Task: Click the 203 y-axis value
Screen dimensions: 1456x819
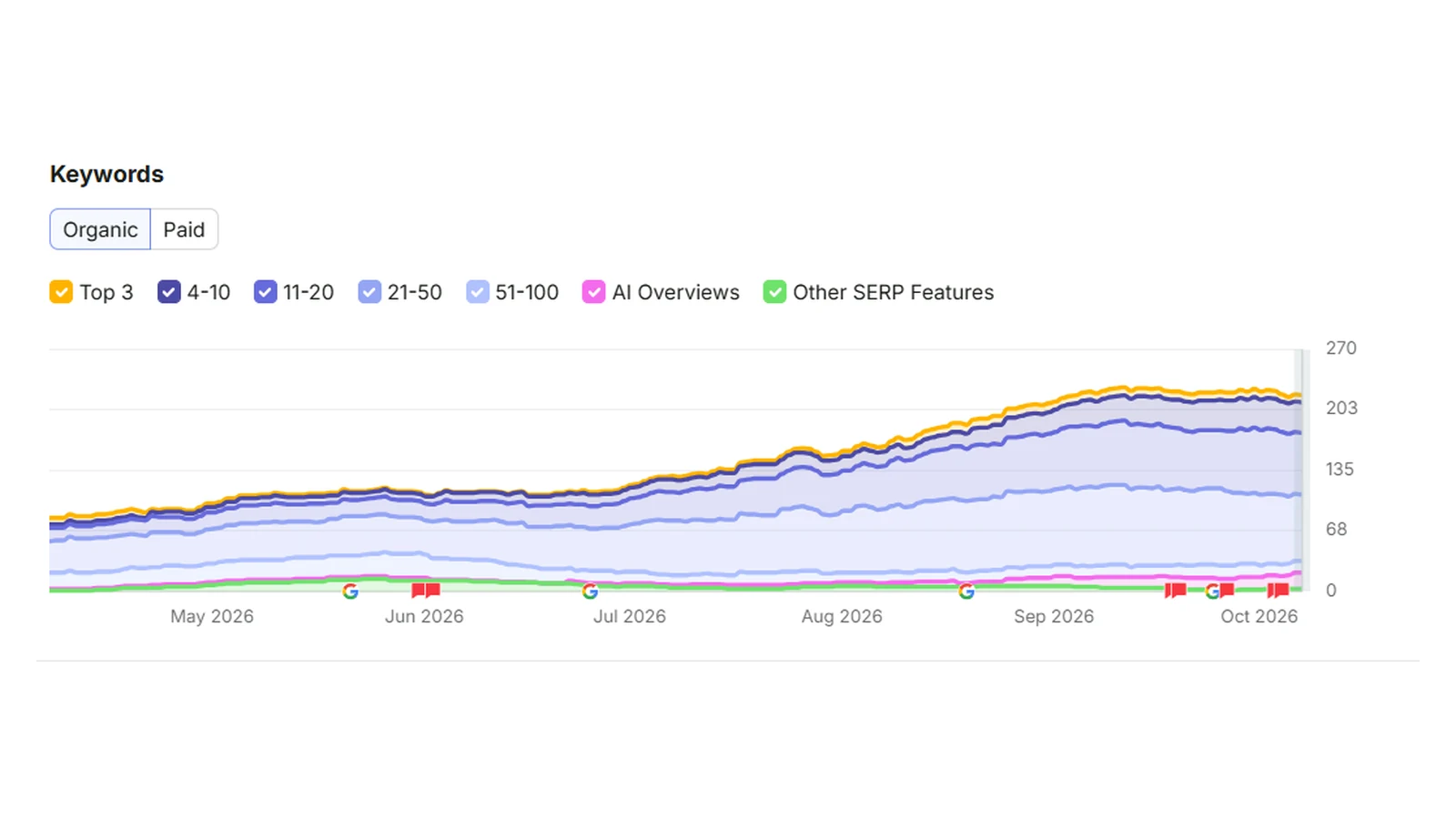Action: (1341, 408)
